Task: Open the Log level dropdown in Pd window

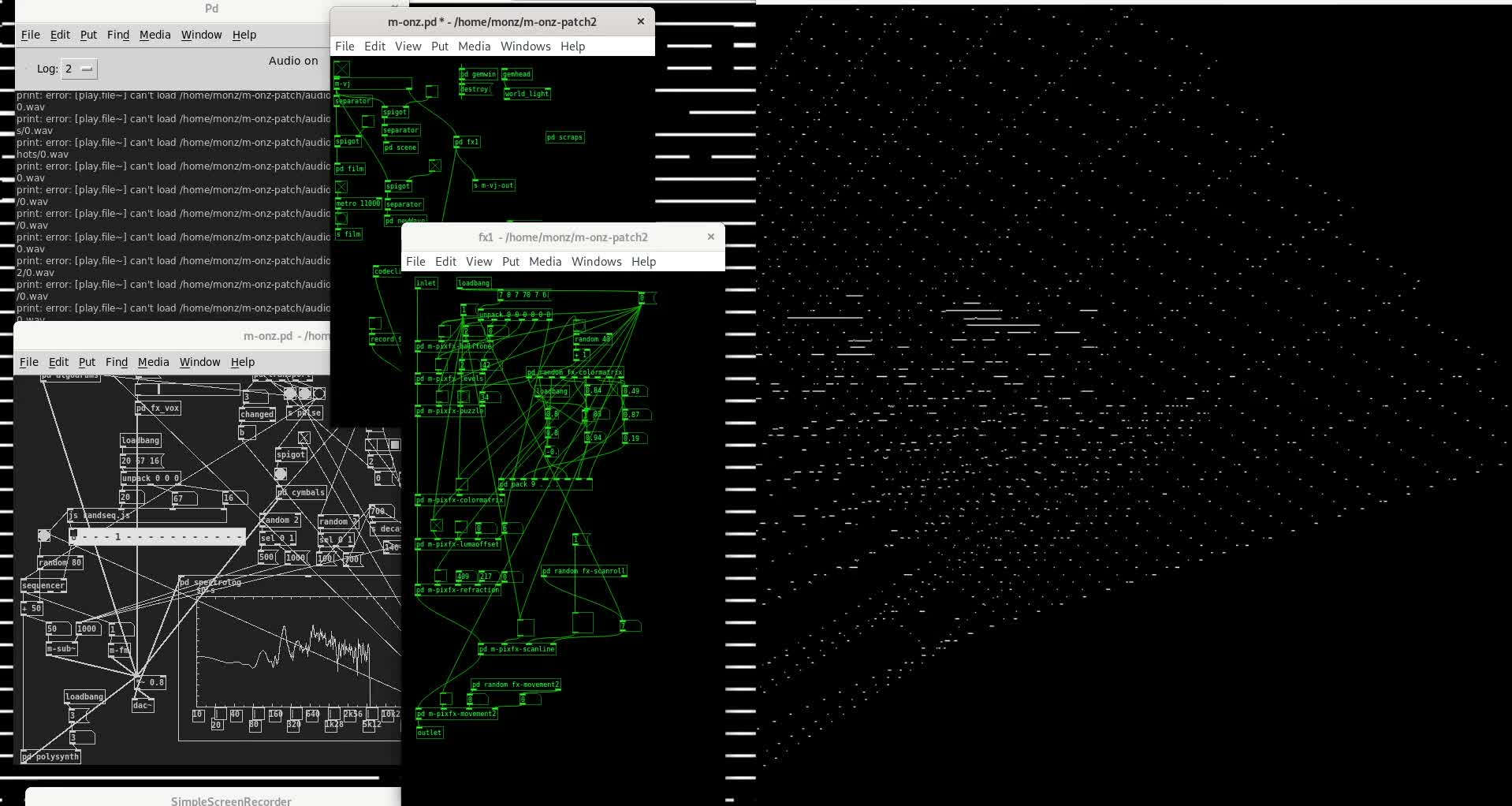Action: [78, 69]
